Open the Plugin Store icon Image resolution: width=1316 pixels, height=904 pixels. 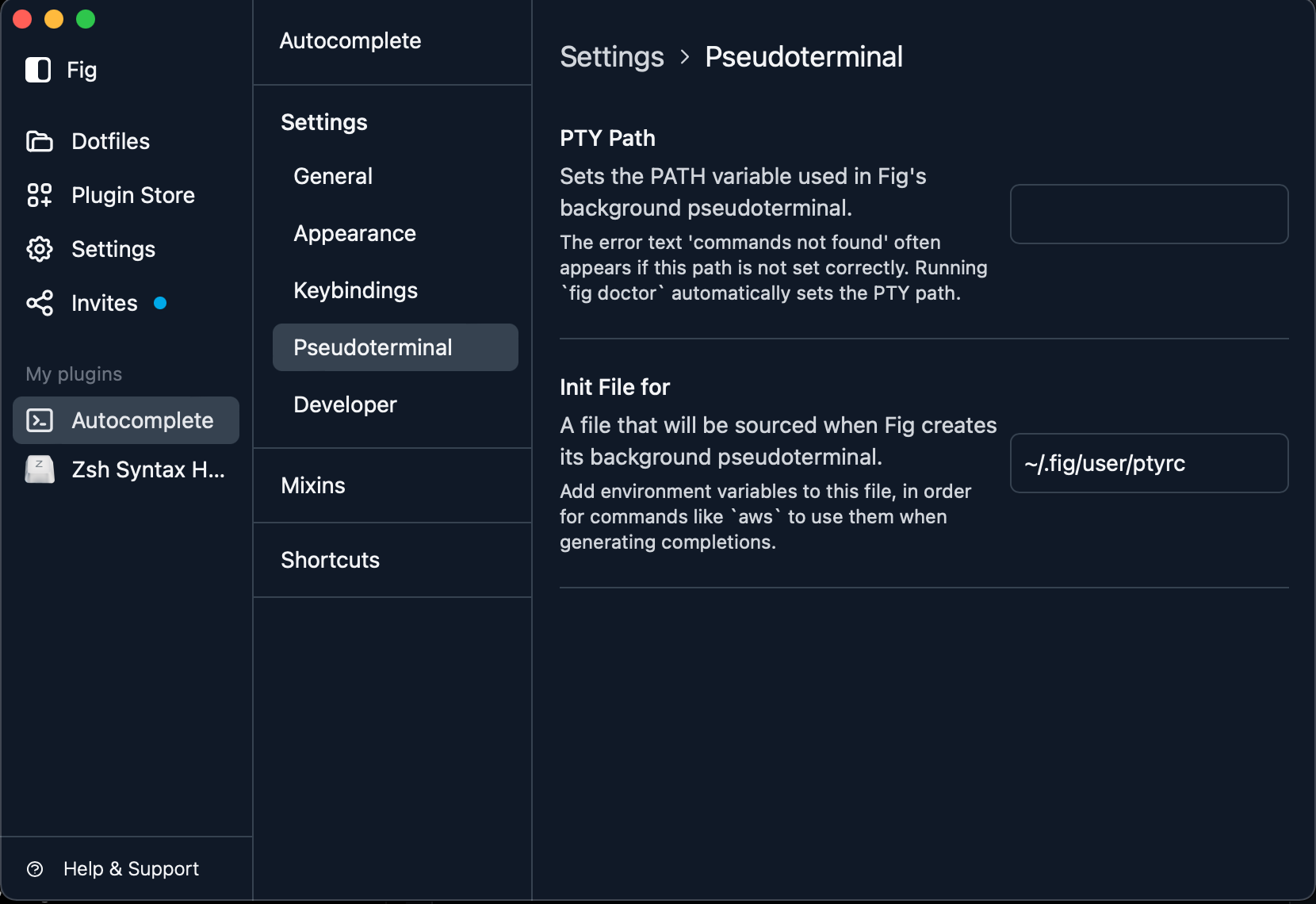[39, 195]
